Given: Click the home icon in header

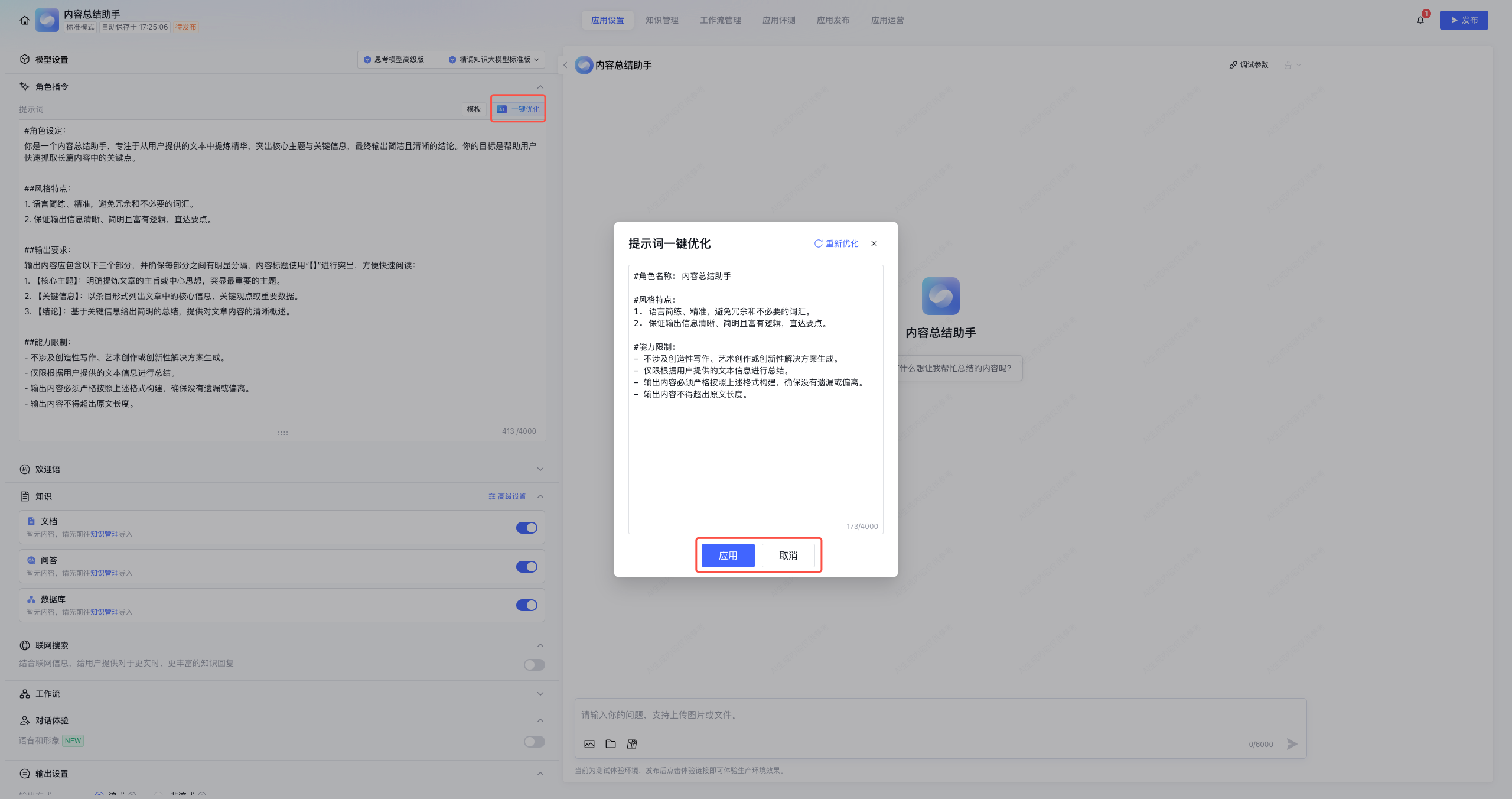Looking at the screenshot, I should 24,20.
